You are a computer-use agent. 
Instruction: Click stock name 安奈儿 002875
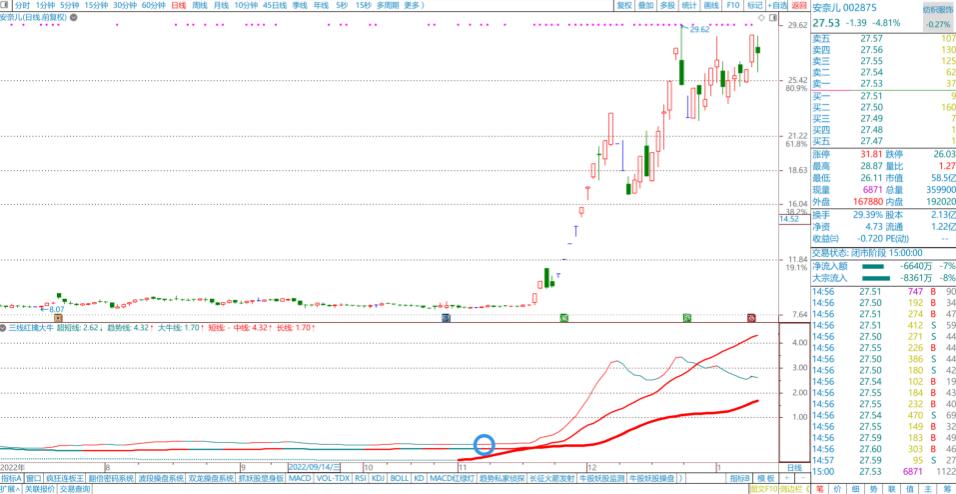pyautogui.click(x=844, y=8)
